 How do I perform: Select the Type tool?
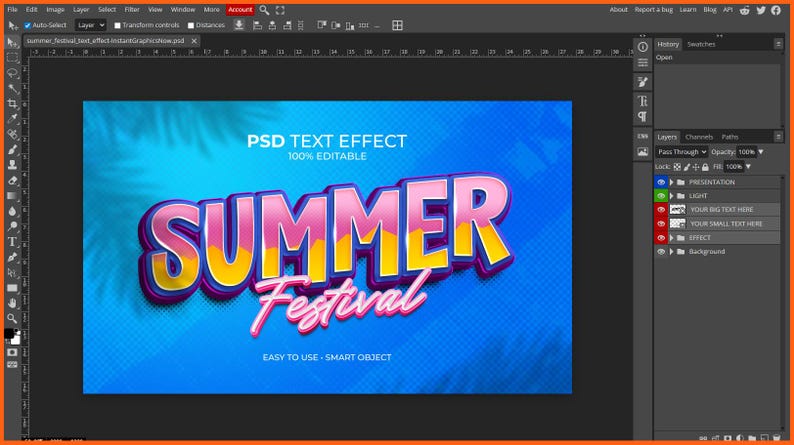(x=12, y=242)
